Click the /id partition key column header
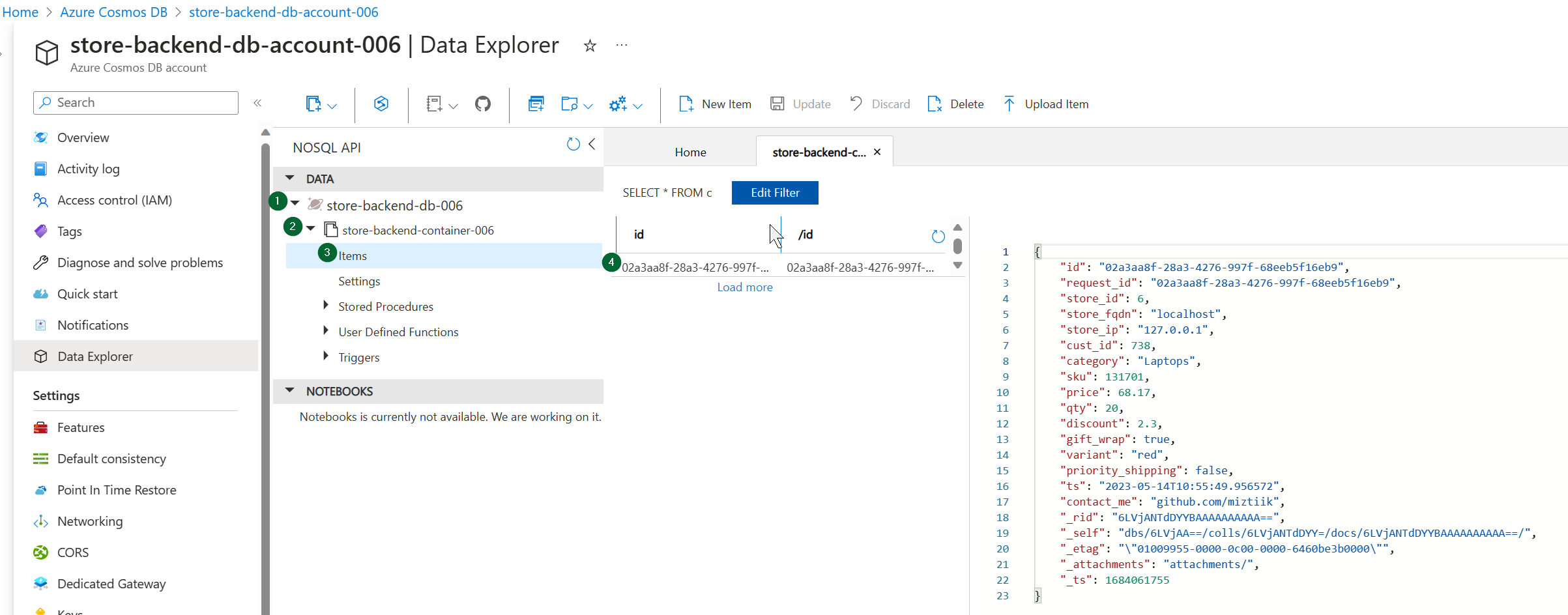1568x615 pixels. 806,234
